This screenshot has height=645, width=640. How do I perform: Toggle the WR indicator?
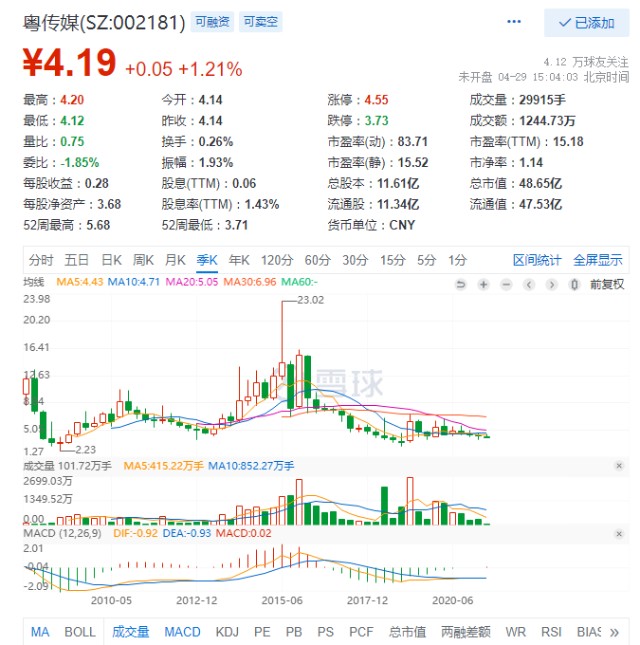click(515, 632)
